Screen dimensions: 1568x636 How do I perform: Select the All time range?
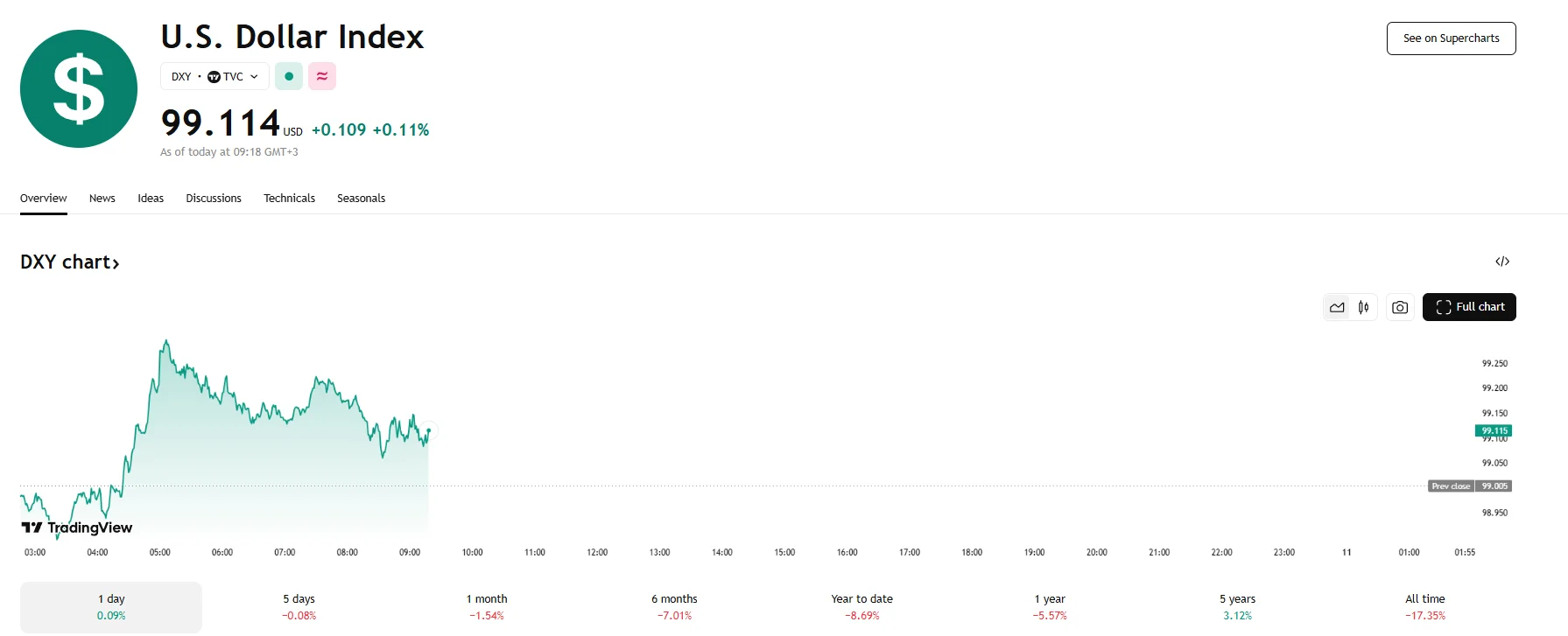click(x=1424, y=606)
